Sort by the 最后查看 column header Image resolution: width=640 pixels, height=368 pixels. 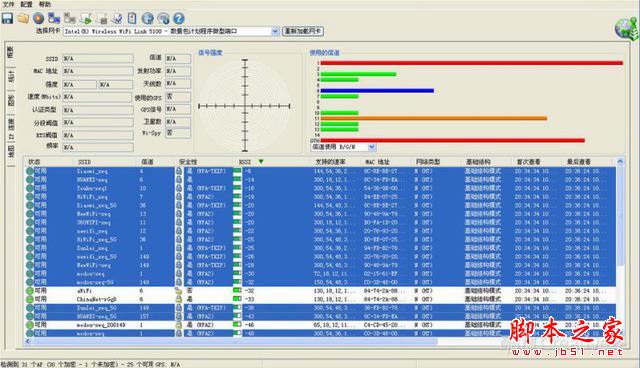tap(579, 162)
